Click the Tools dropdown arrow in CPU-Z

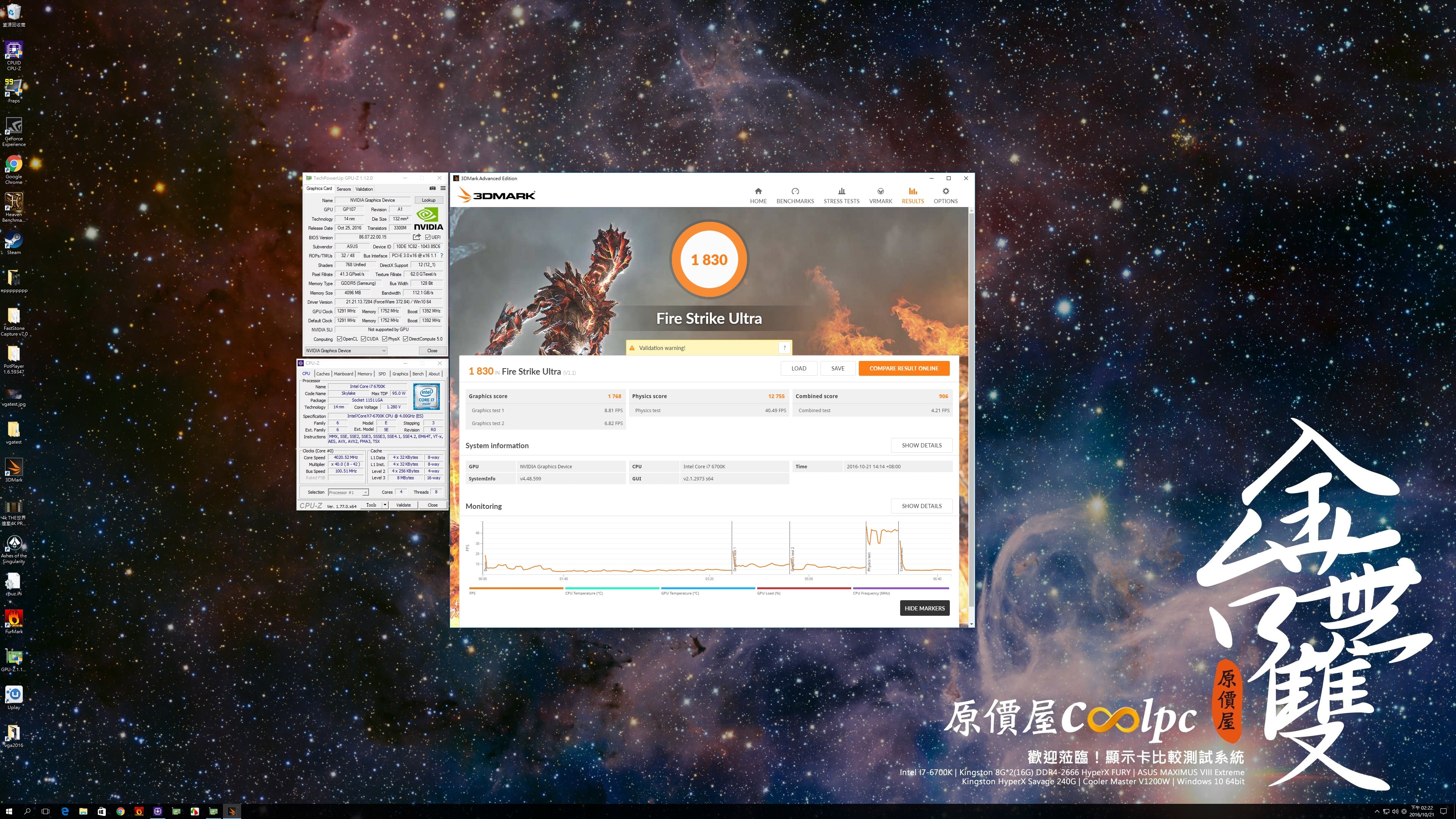point(385,505)
